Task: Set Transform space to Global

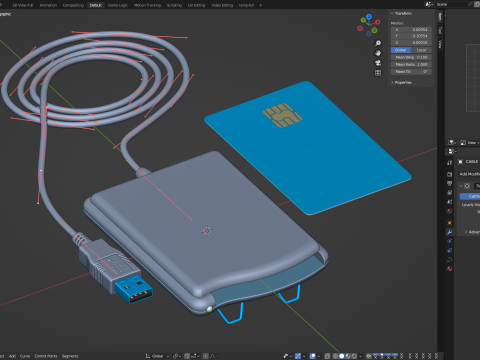Action: click(x=401, y=50)
